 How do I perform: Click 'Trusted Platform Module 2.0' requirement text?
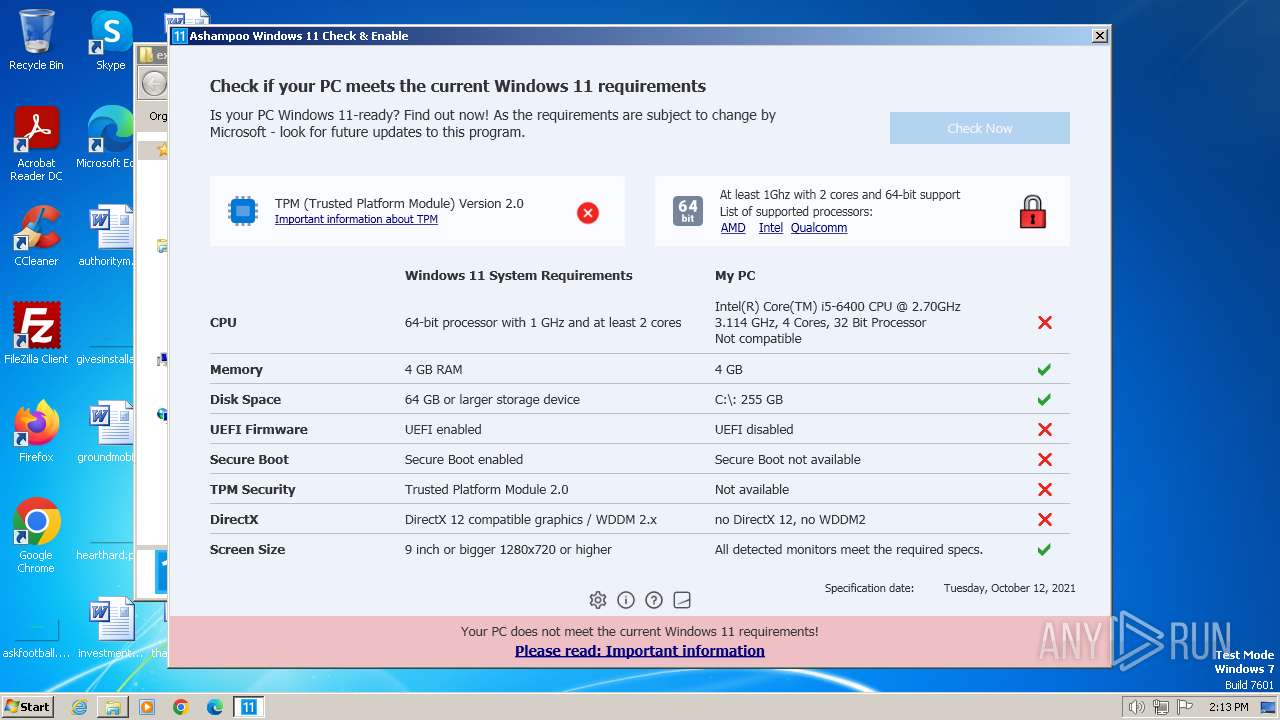click(487, 489)
